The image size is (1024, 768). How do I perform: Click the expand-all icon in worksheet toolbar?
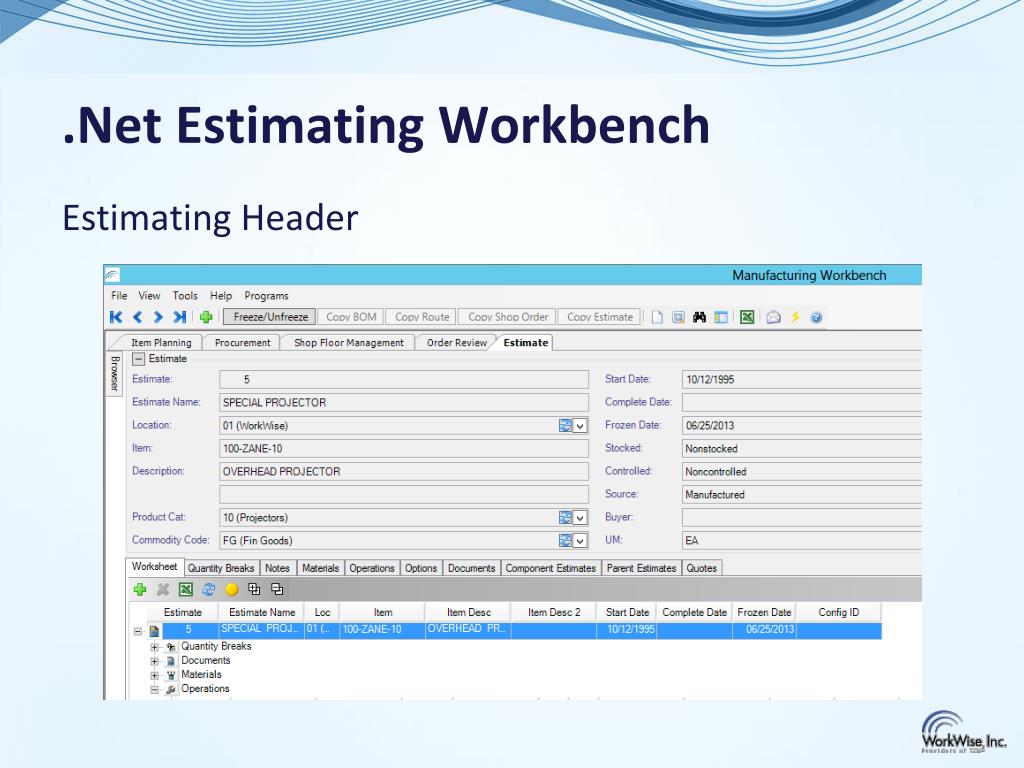[254, 590]
